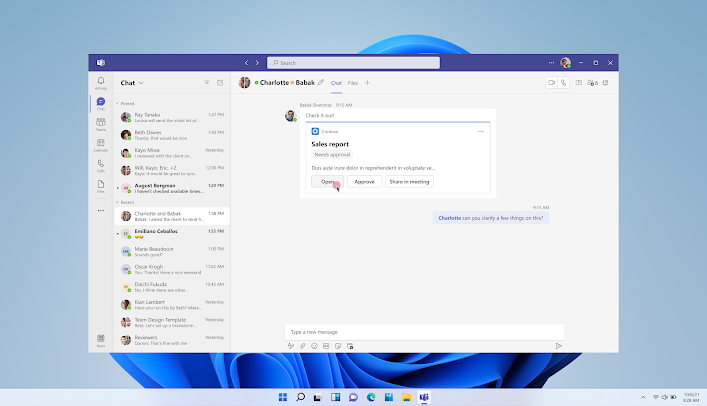Open the profile avatar in title bar
Image resolution: width=707 pixels, height=406 pixels.
(565, 63)
